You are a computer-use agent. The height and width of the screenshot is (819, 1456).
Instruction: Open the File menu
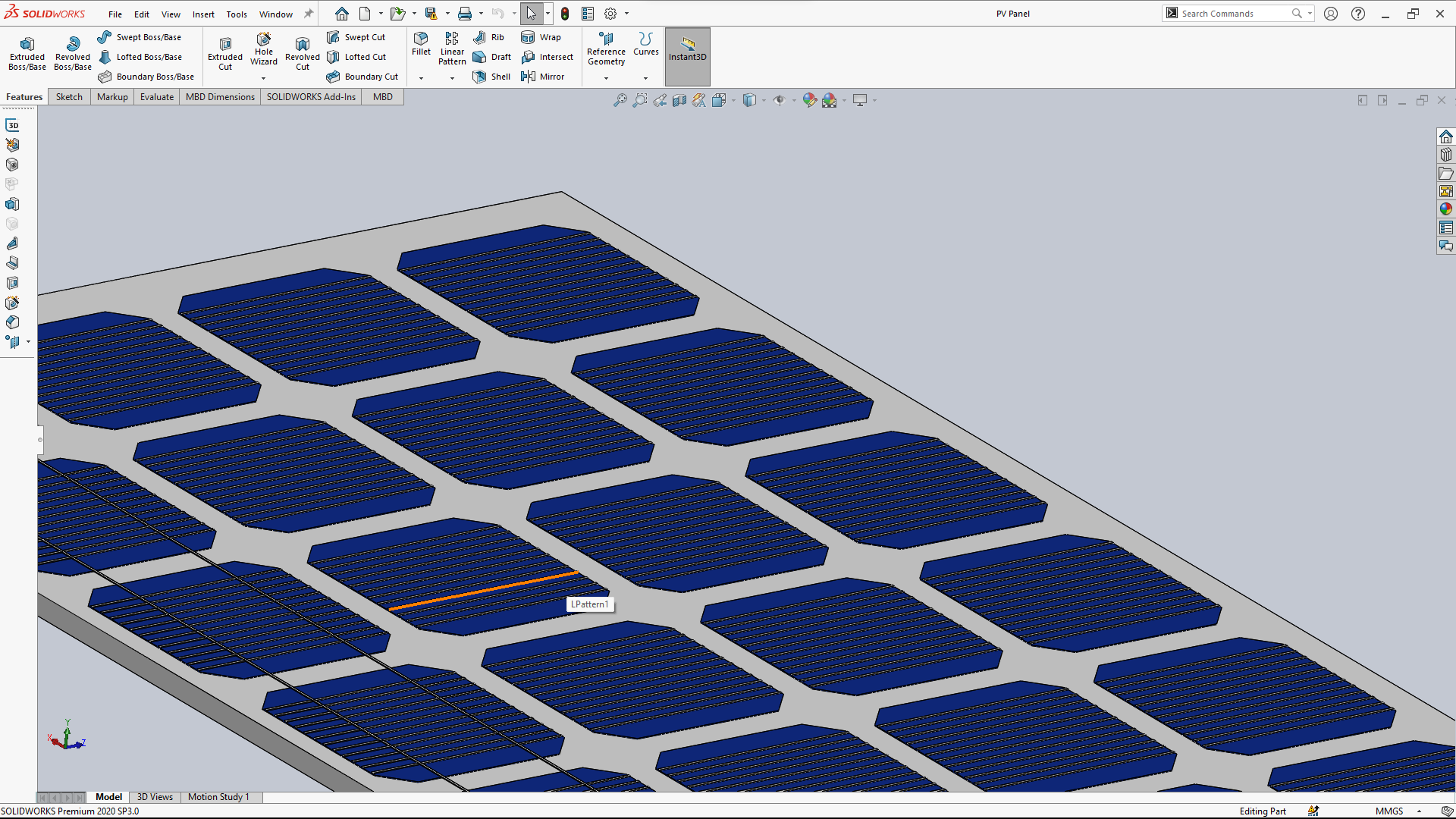pos(115,14)
